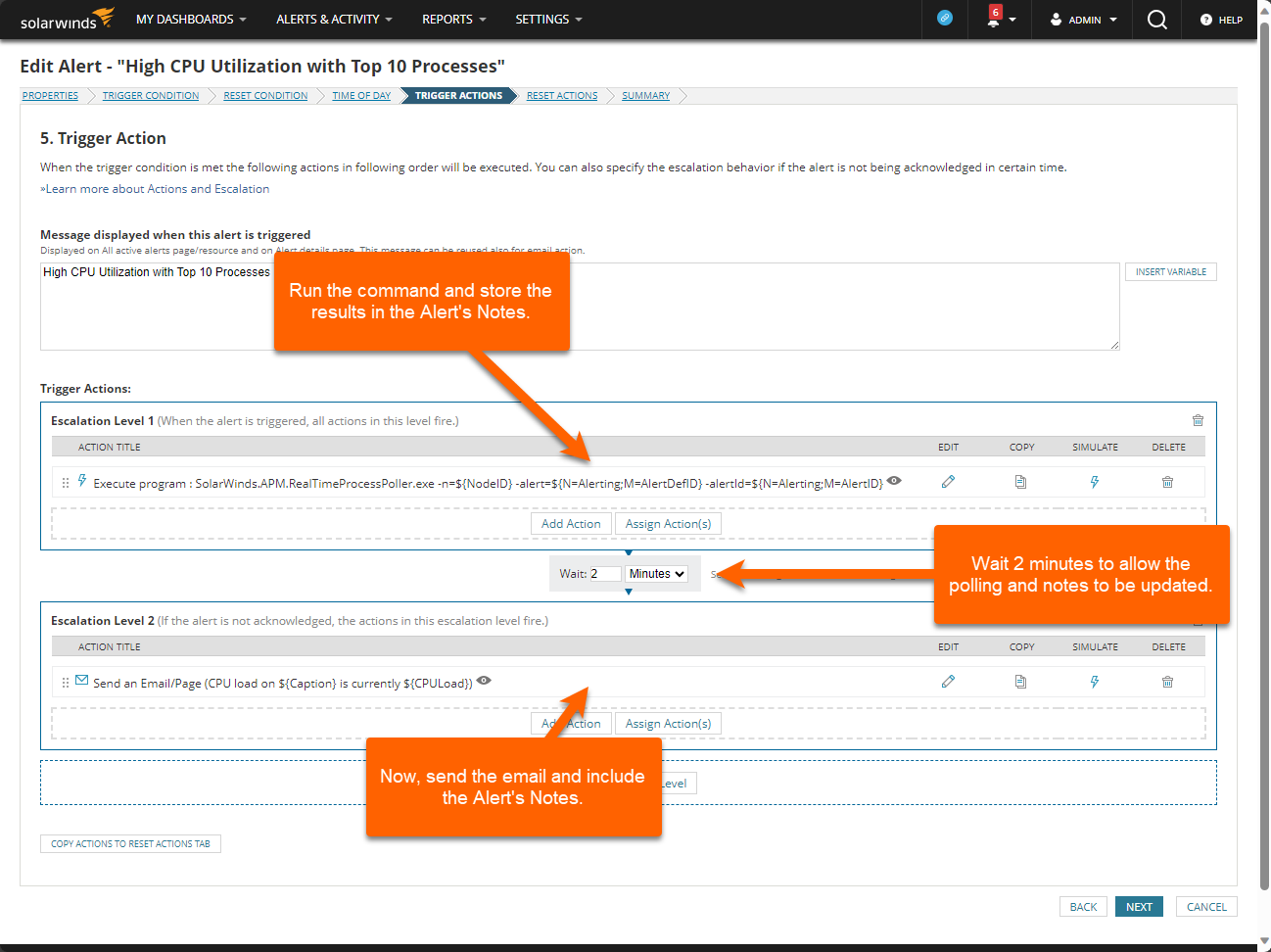The width and height of the screenshot is (1271, 952).
Task: Preview Execute program action eye icon
Action: coord(894,481)
